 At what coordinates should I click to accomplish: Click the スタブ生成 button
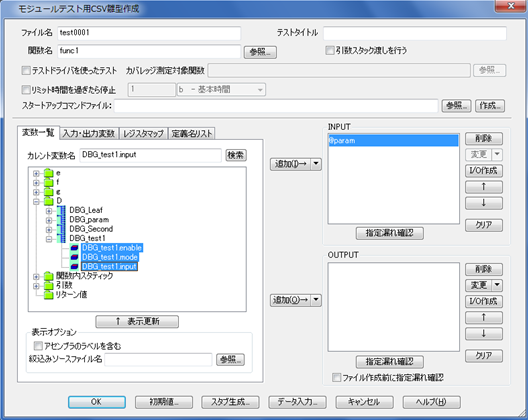230,402
